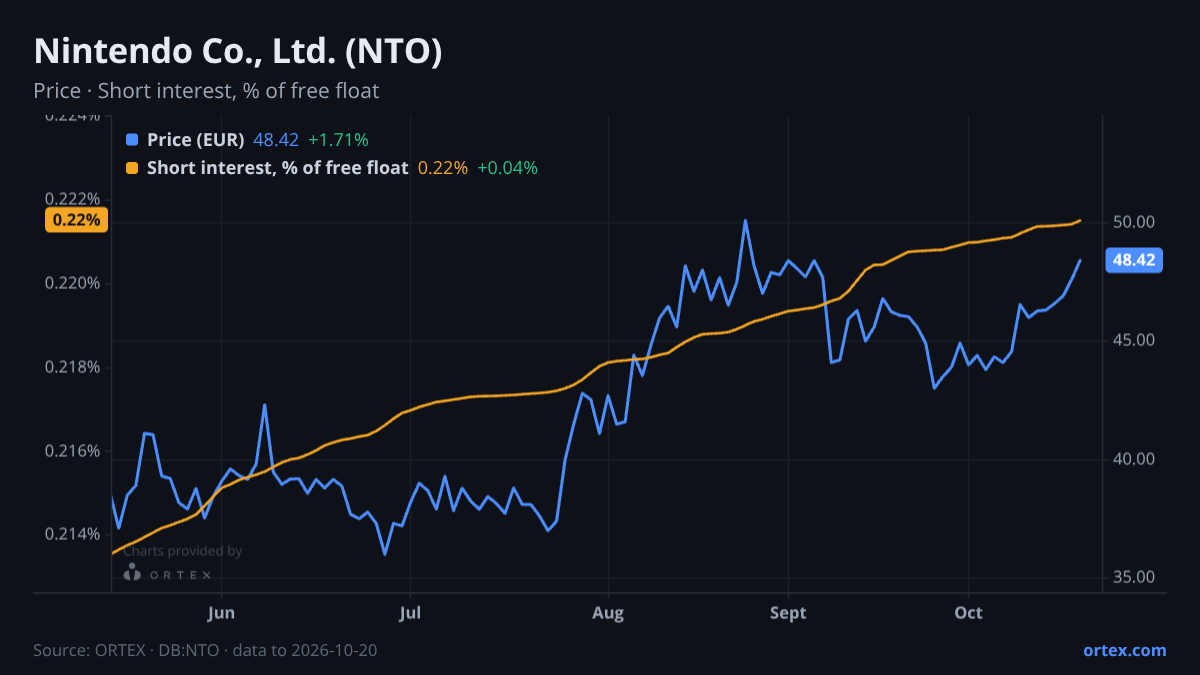Click the Jun x-axis label
Image resolution: width=1200 pixels, height=675 pixels.
pos(221,612)
